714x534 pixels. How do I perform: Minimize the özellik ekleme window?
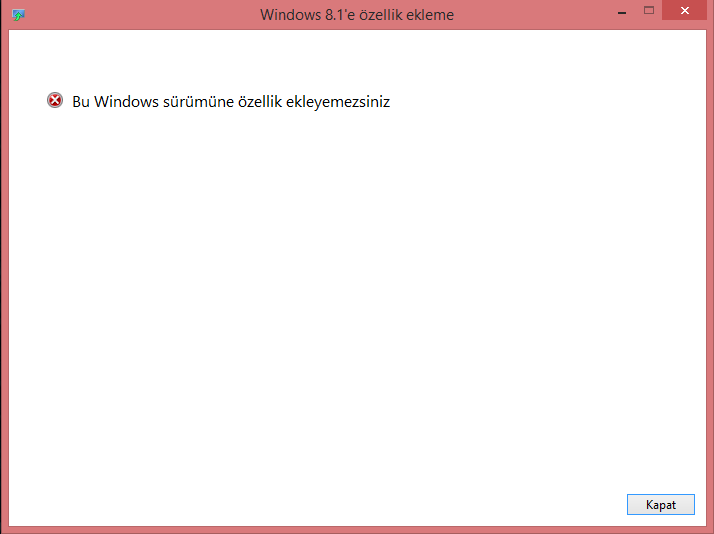coord(622,11)
